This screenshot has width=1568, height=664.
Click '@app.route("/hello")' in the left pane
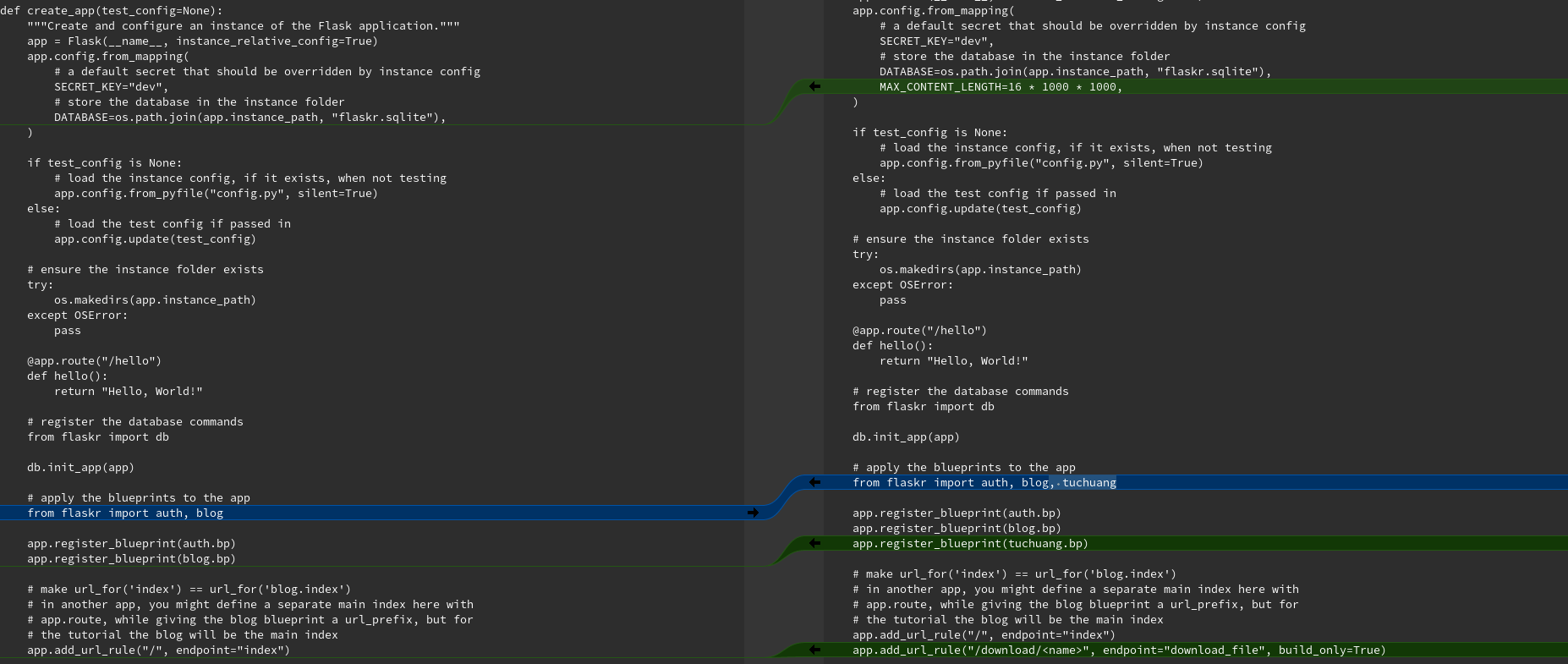point(95,360)
